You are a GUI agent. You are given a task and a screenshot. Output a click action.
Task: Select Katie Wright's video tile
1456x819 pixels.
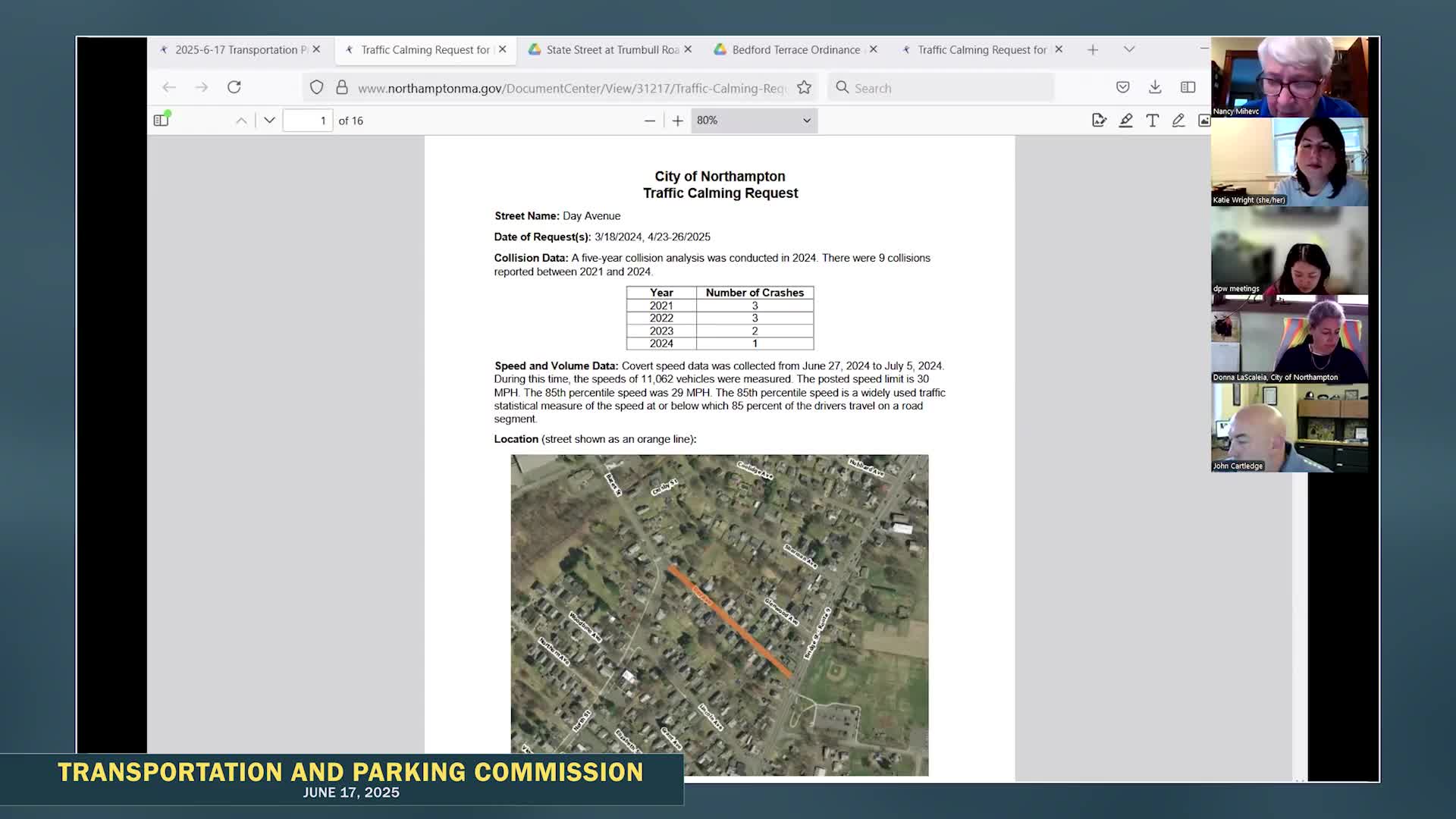point(1289,162)
